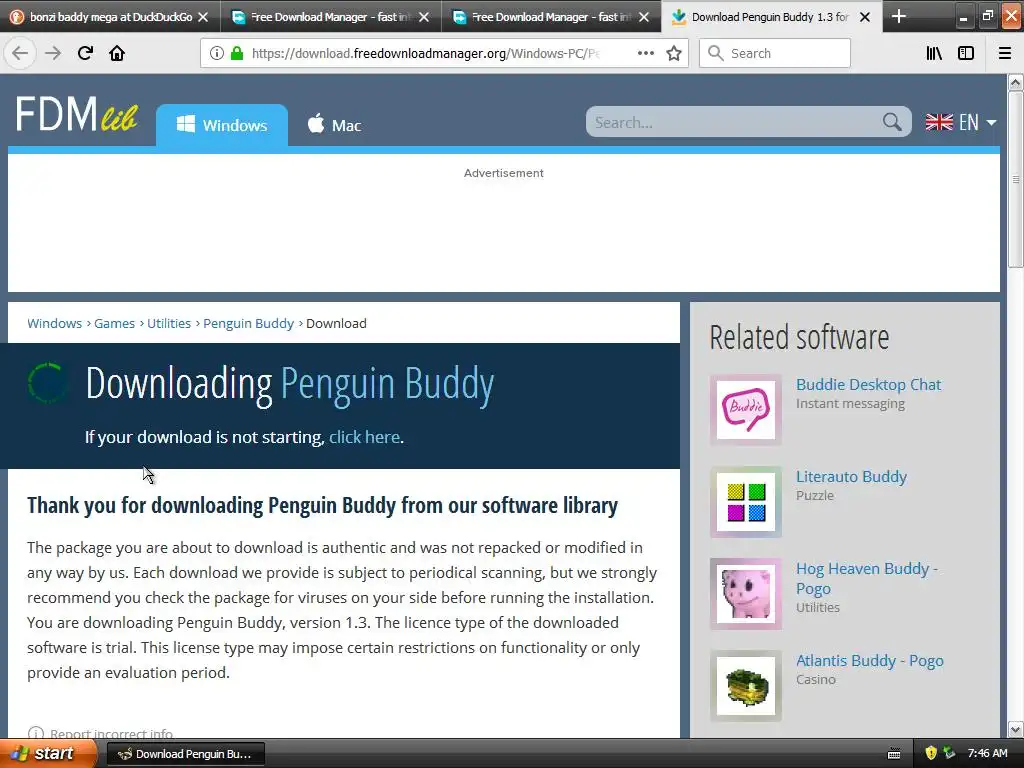Click the yellow shield tray icon

click(931, 753)
